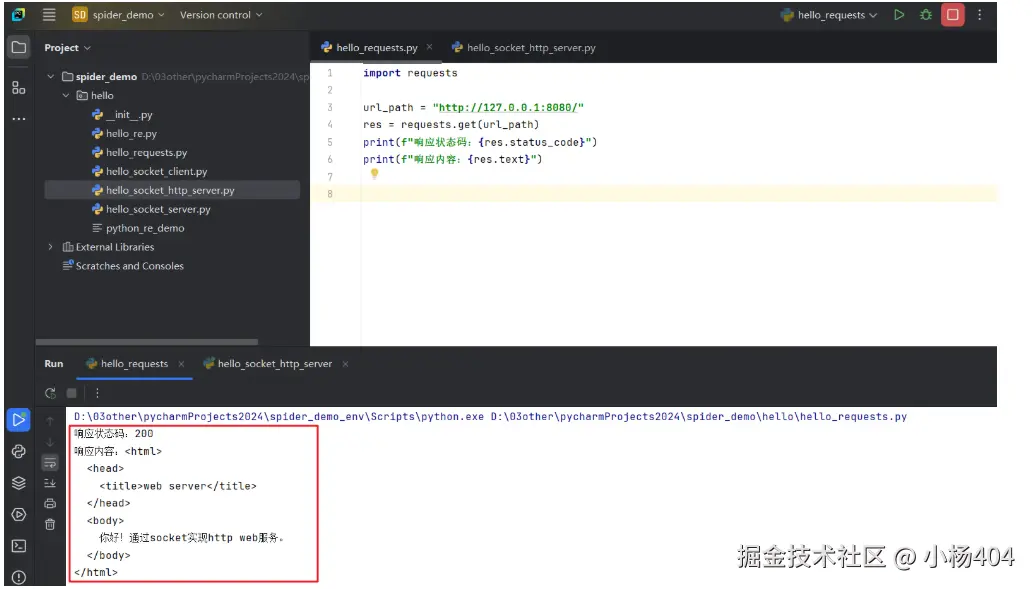1033x589 pixels.
Task: Jump down the stack trace arrow
Action: click(x=50, y=442)
